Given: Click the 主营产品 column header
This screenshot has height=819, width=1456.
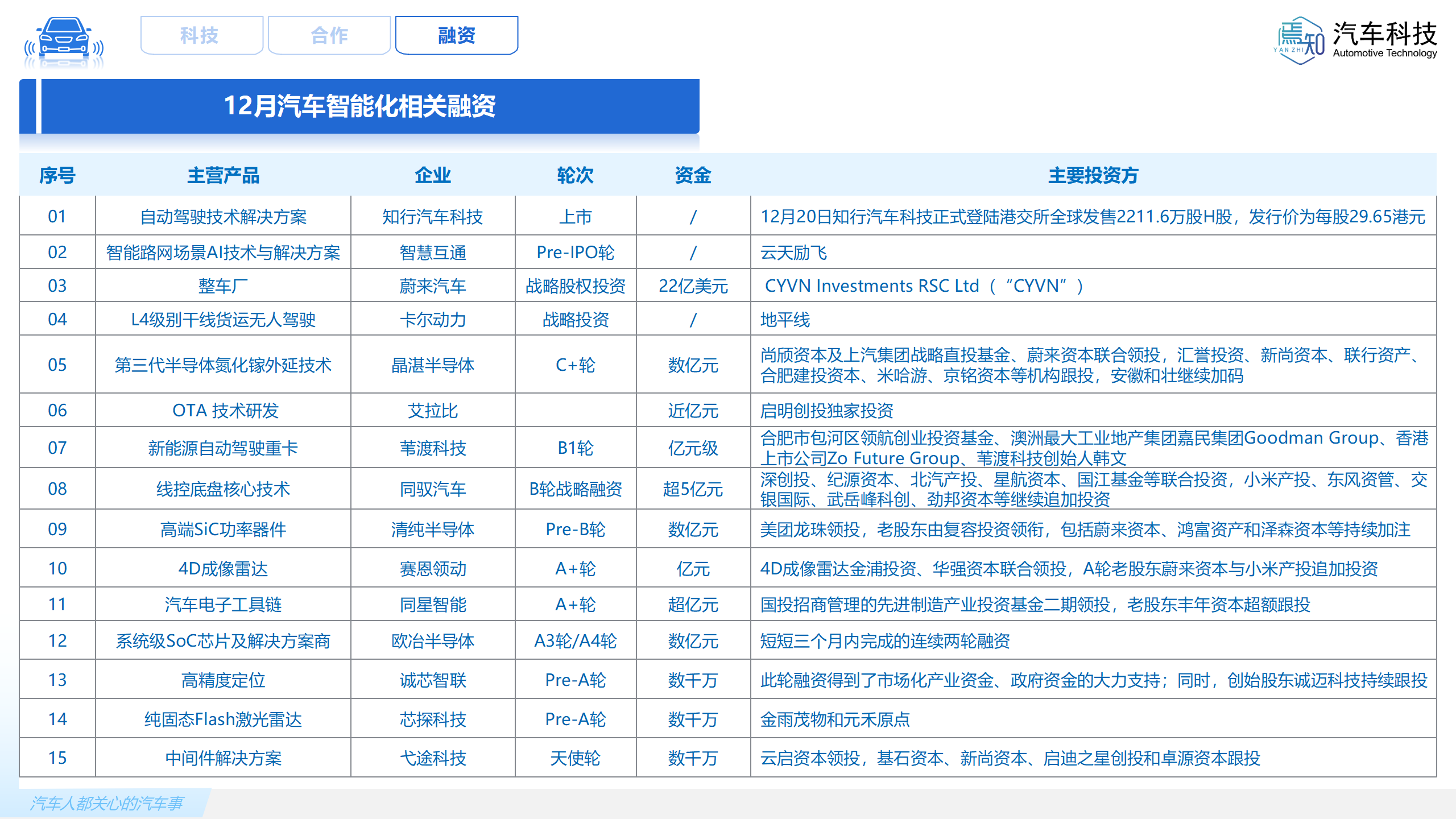Looking at the screenshot, I should 224,175.
